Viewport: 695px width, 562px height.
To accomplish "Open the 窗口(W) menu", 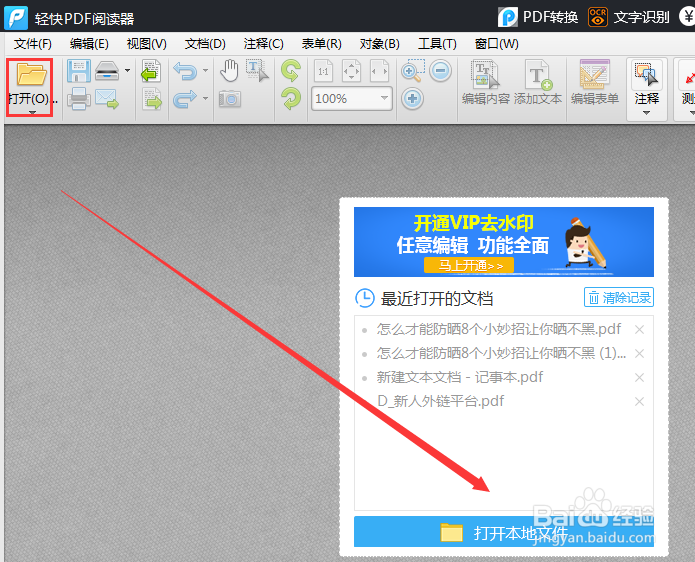I will point(496,44).
